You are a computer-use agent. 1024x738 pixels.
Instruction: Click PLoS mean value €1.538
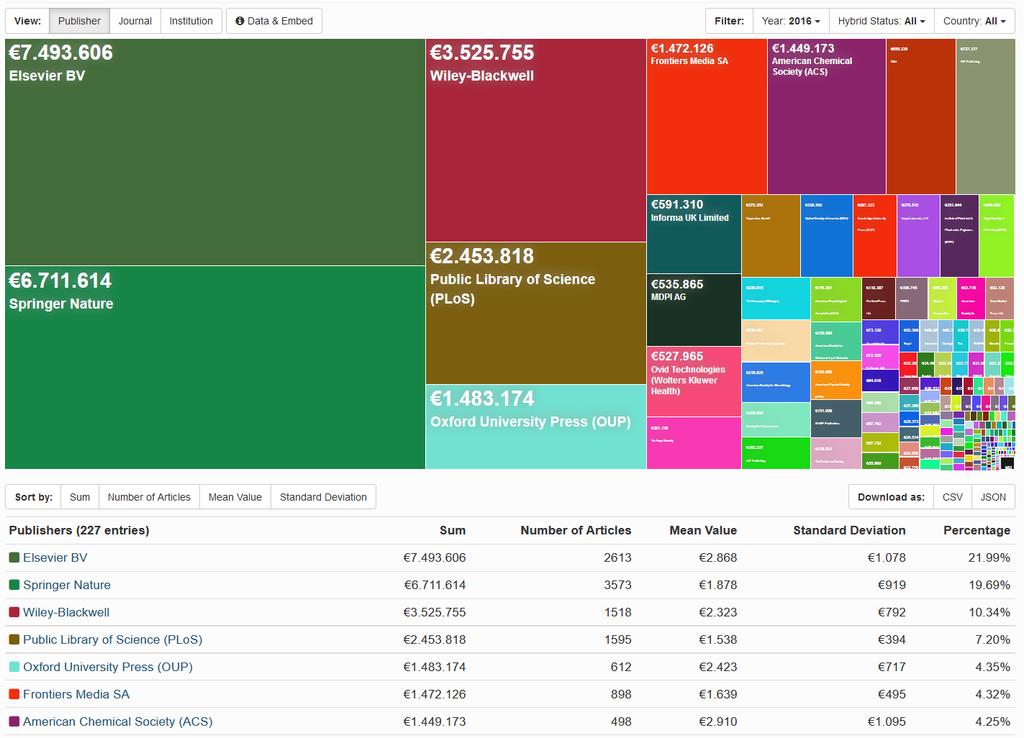718,640
